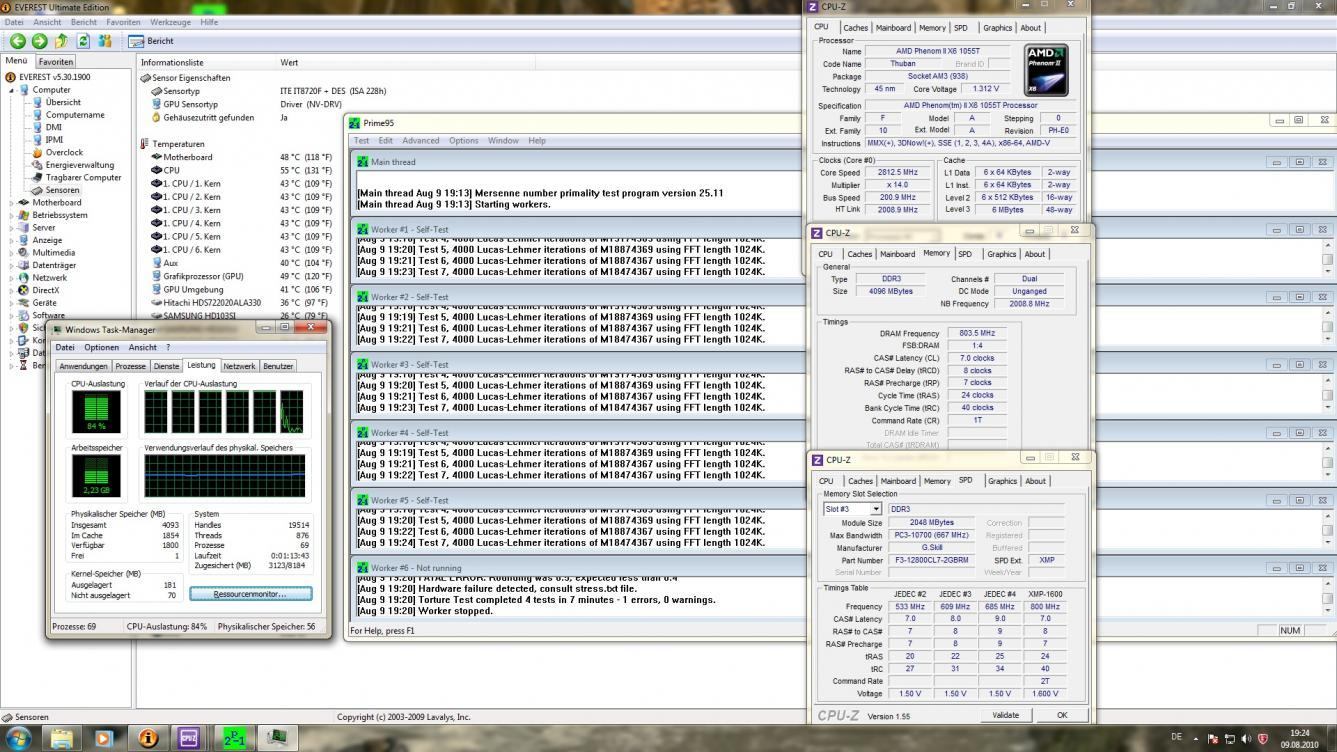Select IPMI in the EVEREST tree
Screen dimensions: 1337x752
tap(54, 140)
